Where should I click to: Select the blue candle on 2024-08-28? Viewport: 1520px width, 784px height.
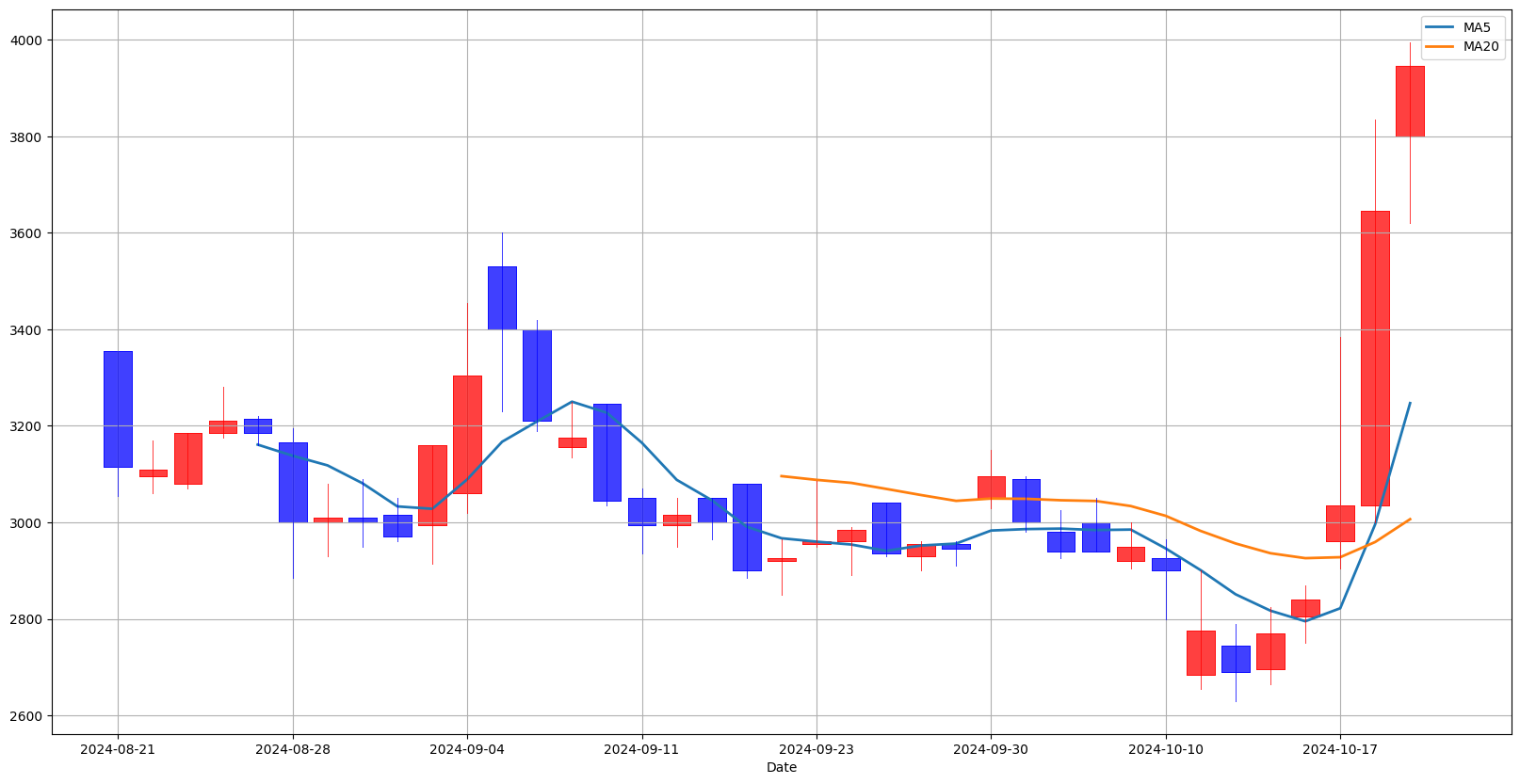tap(292, 482)
